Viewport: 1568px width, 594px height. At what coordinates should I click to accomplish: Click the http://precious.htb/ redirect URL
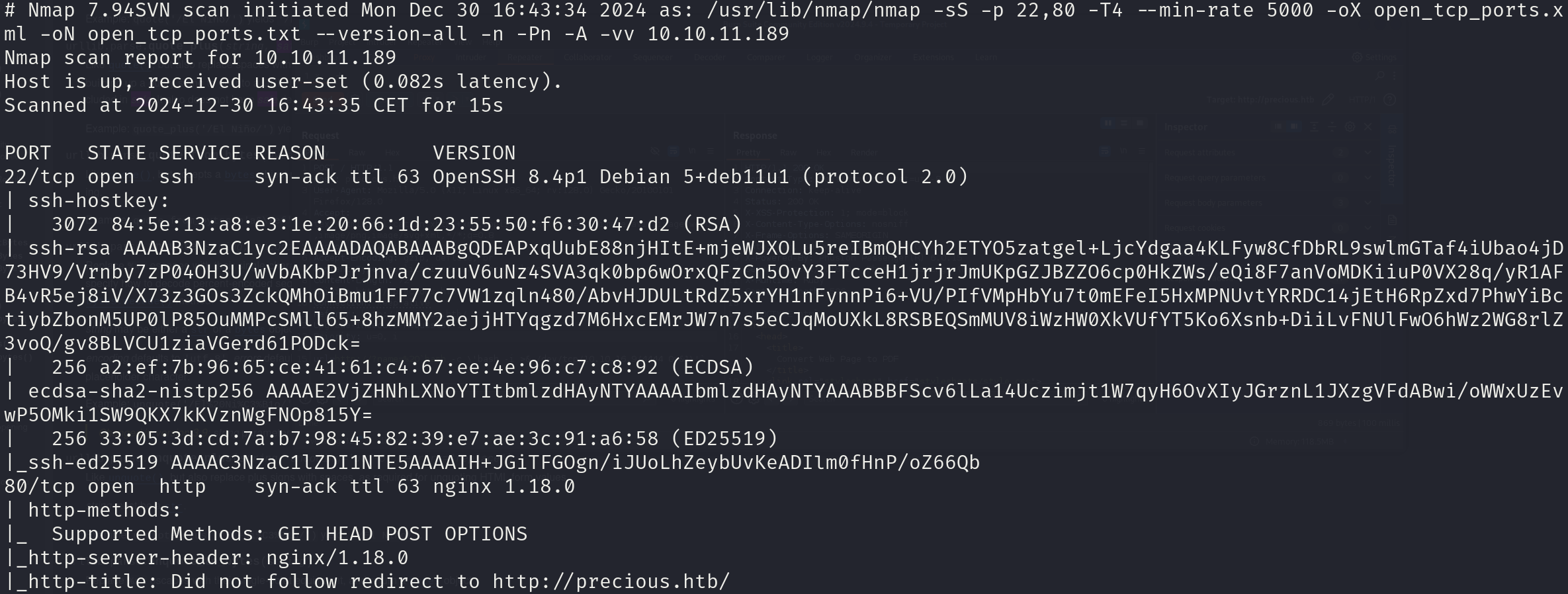tap(611, 581)
